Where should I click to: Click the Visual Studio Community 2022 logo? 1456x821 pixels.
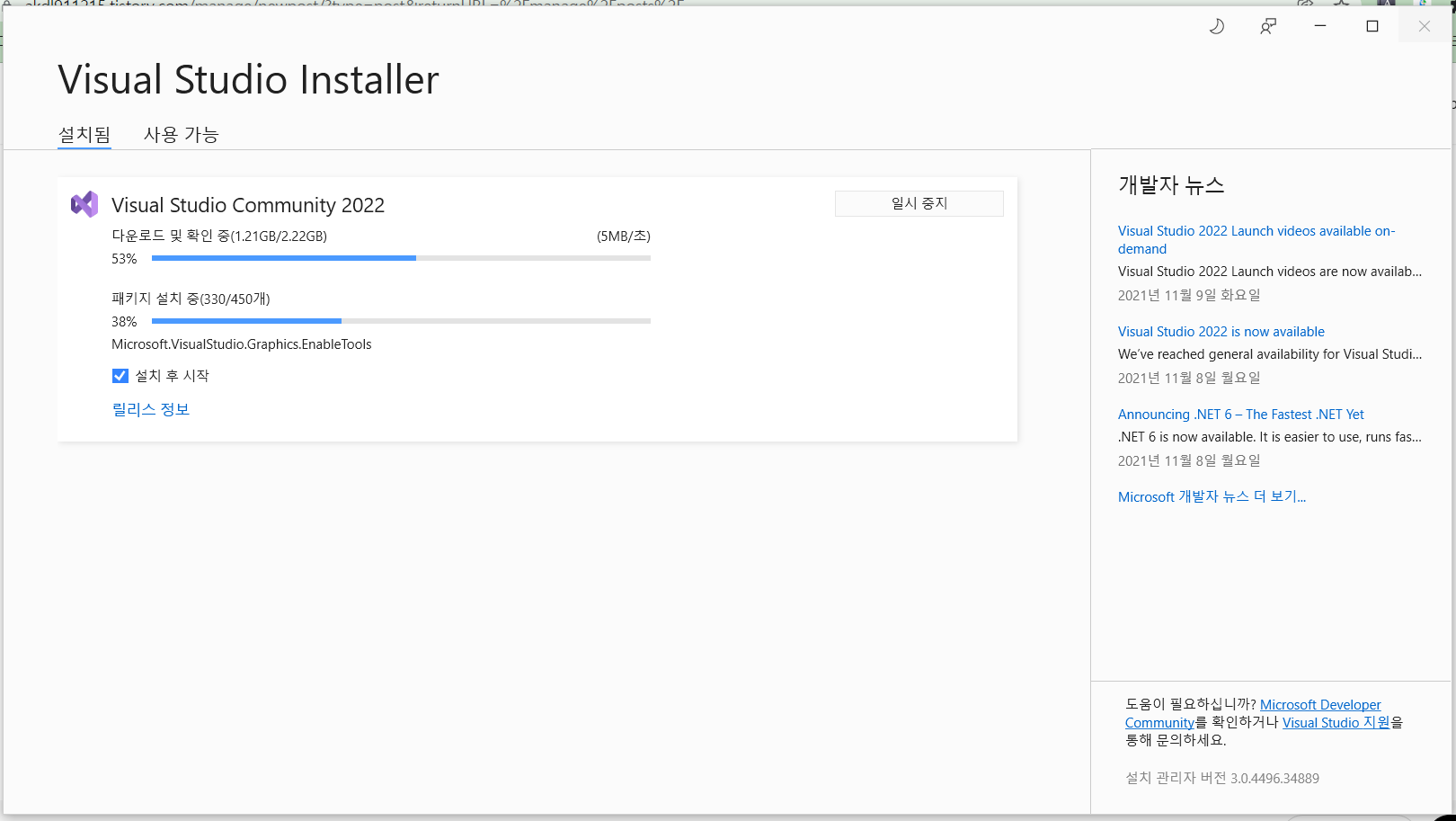(x=84, y=204)
